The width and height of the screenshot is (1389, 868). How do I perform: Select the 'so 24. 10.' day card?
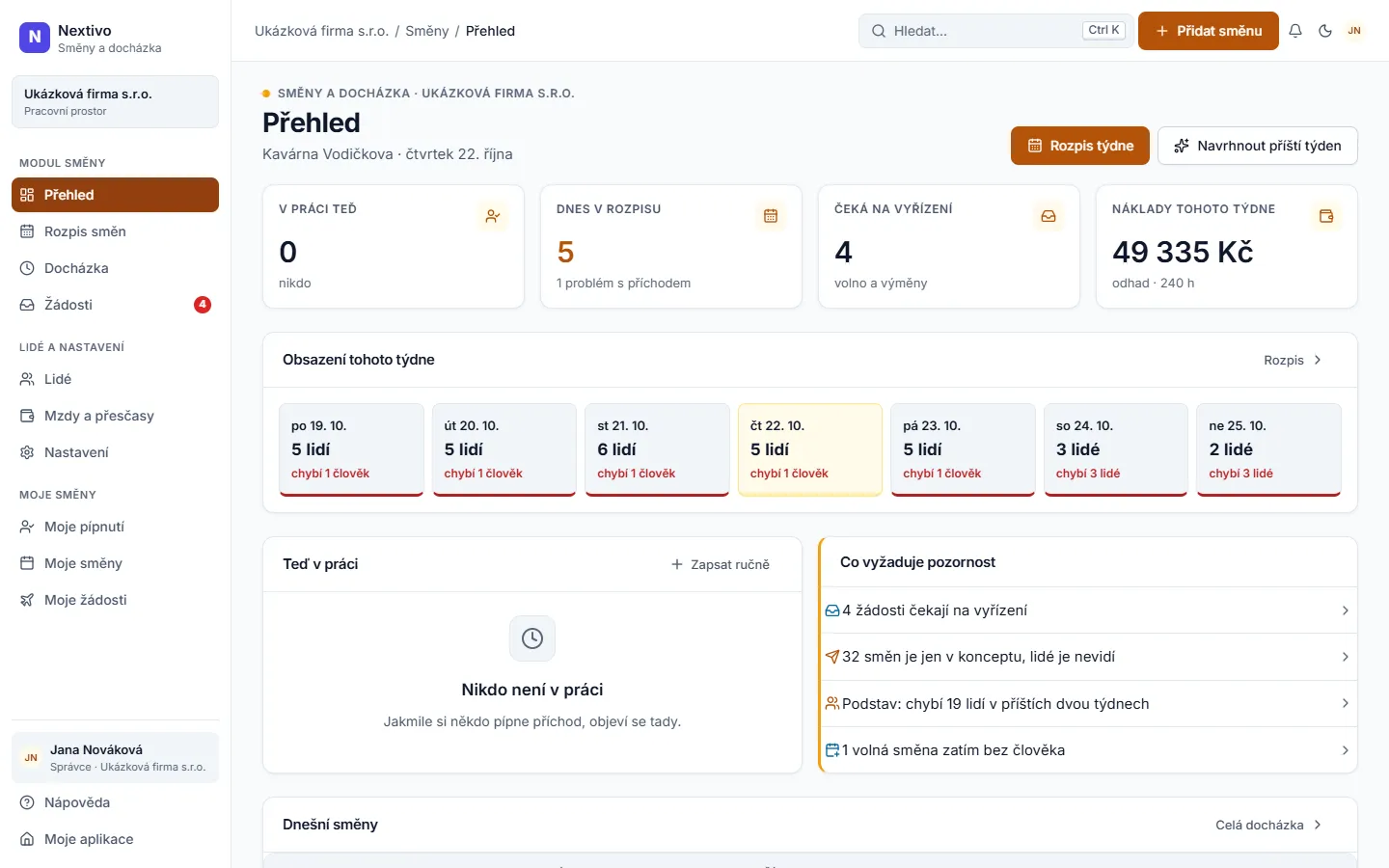[x=1116, y=449]
